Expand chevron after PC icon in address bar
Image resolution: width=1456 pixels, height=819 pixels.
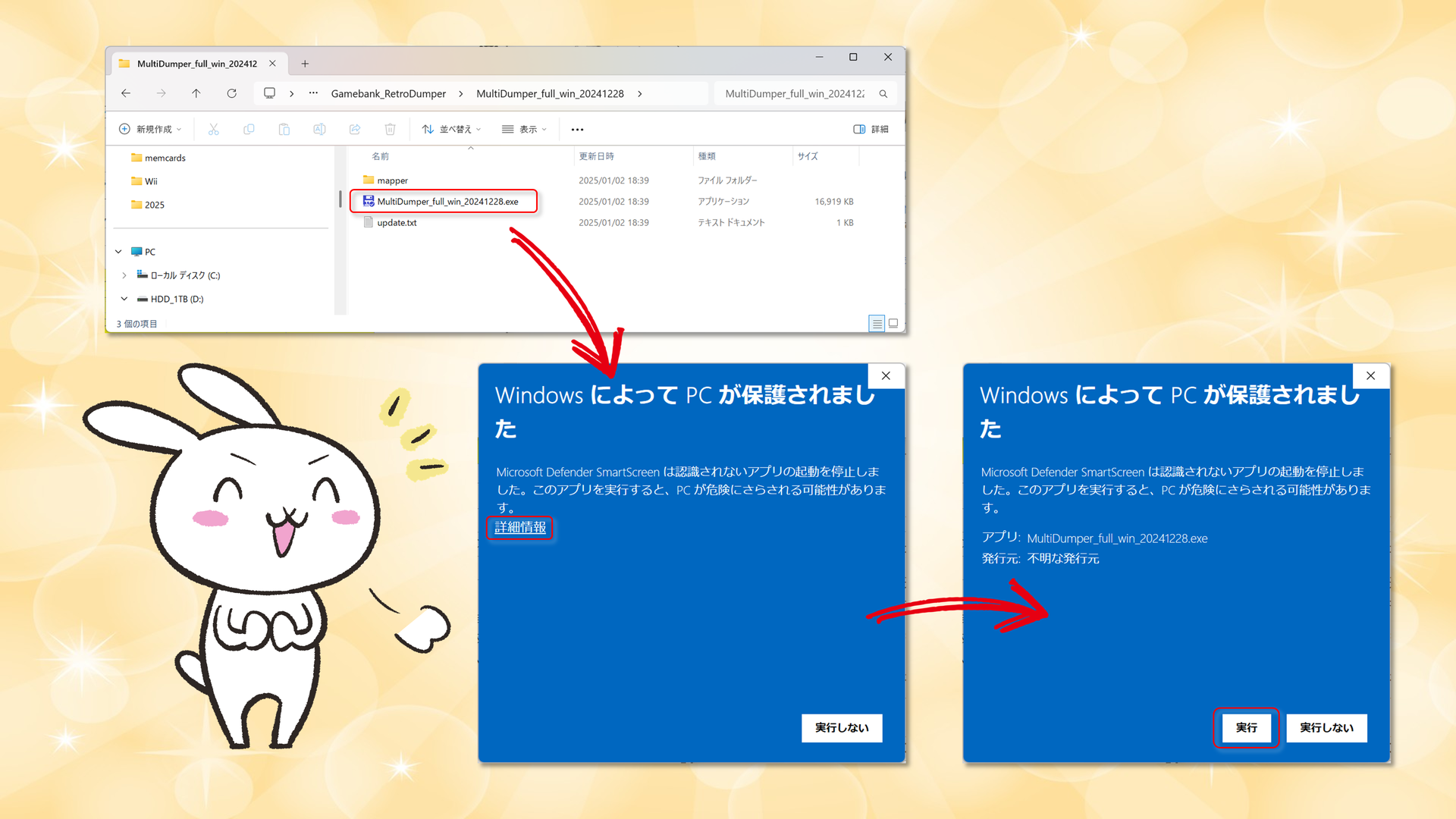coord(292,94)
